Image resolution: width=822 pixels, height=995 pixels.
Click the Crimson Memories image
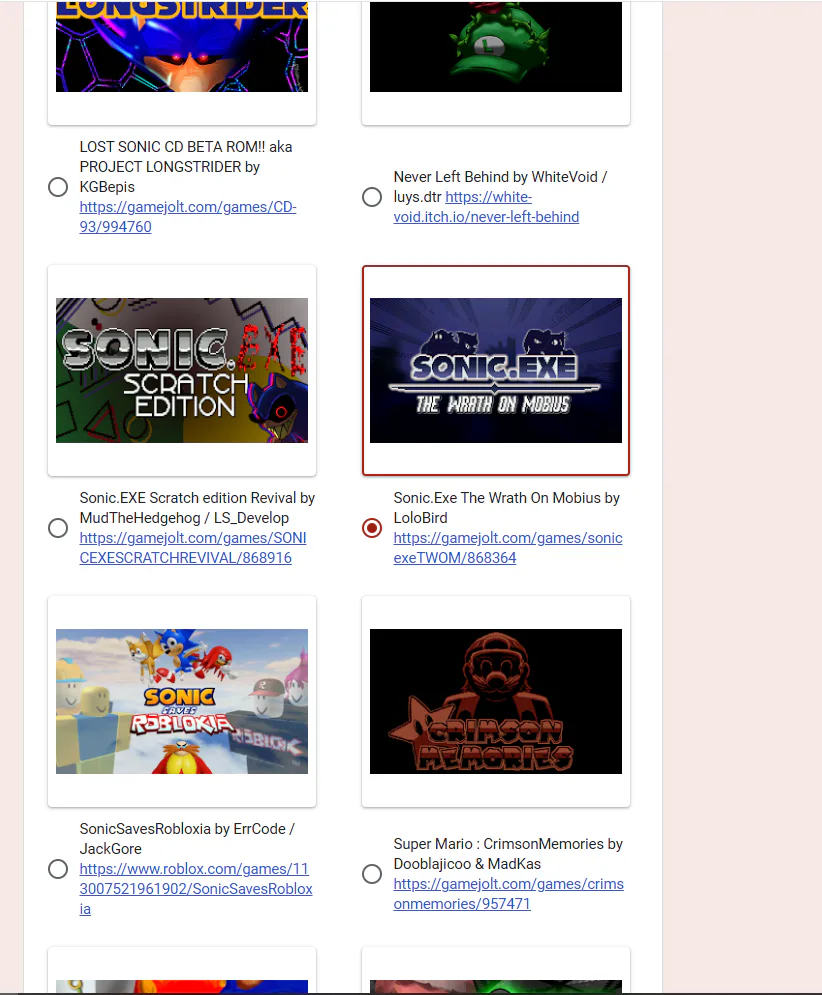[496, 701]
